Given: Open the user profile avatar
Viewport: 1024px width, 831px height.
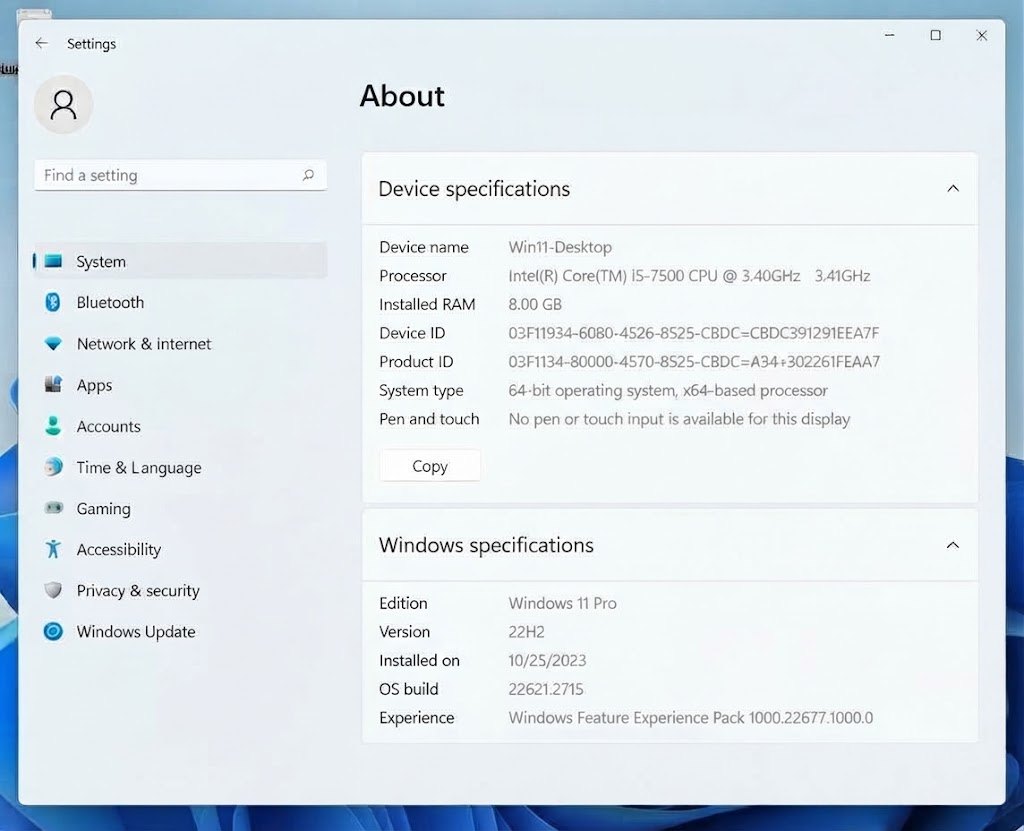Looking at the screenshot, I should (x=63, y=105).
